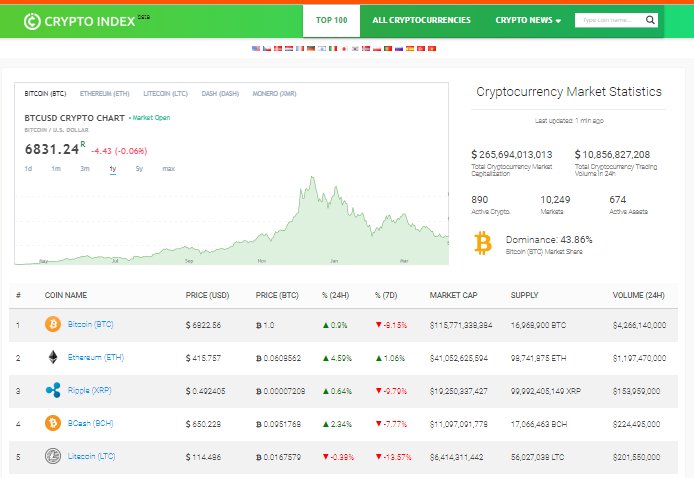The image size is (694, 478).
Task: Click the Type coin name search field
Action: point(610,20)
